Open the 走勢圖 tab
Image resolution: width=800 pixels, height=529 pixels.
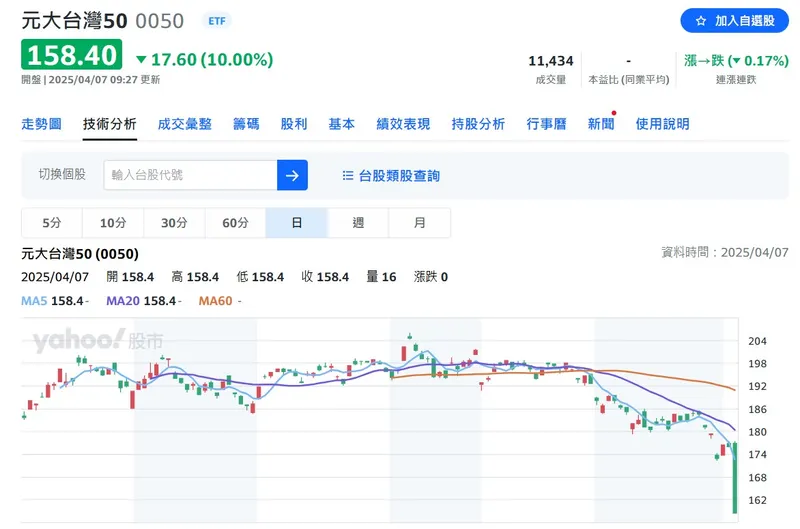point(42,124)
